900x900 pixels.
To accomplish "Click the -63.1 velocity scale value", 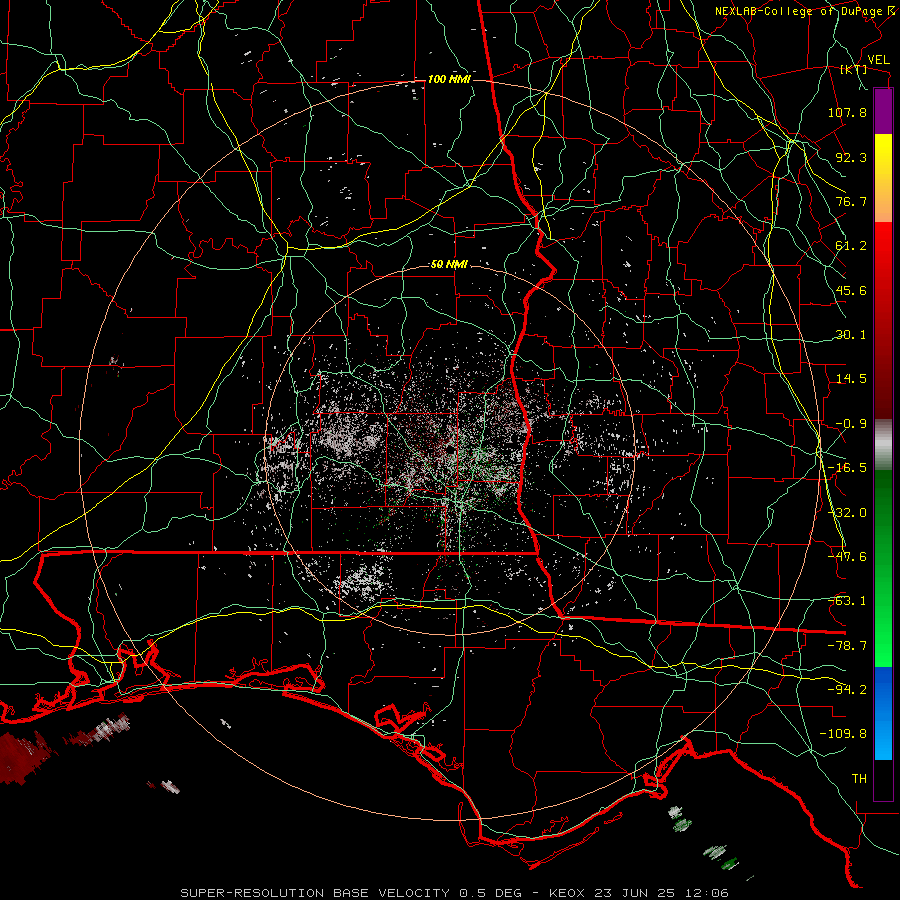I will 847,601.
